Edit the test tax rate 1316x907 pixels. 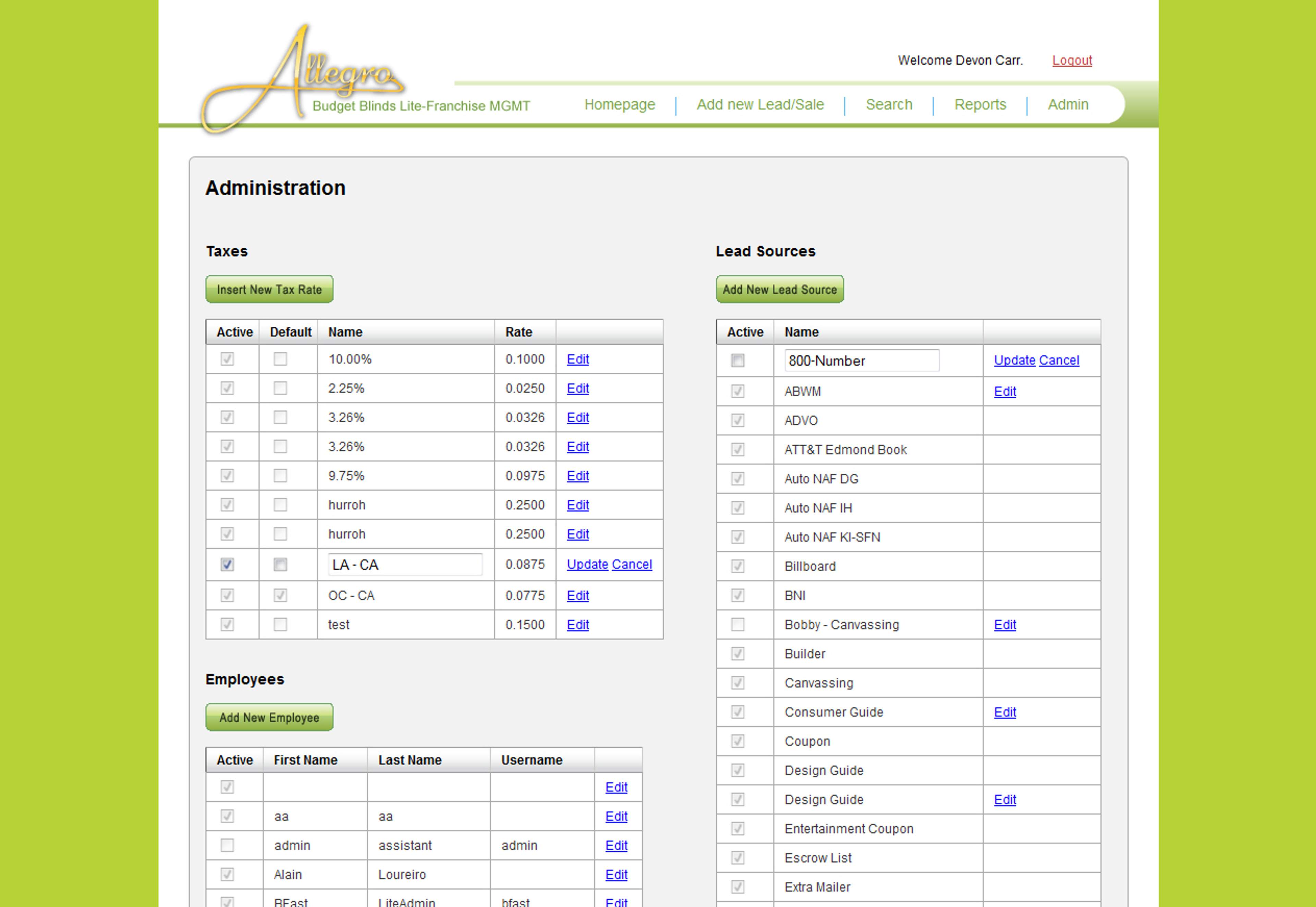click(x=577, y=624)
